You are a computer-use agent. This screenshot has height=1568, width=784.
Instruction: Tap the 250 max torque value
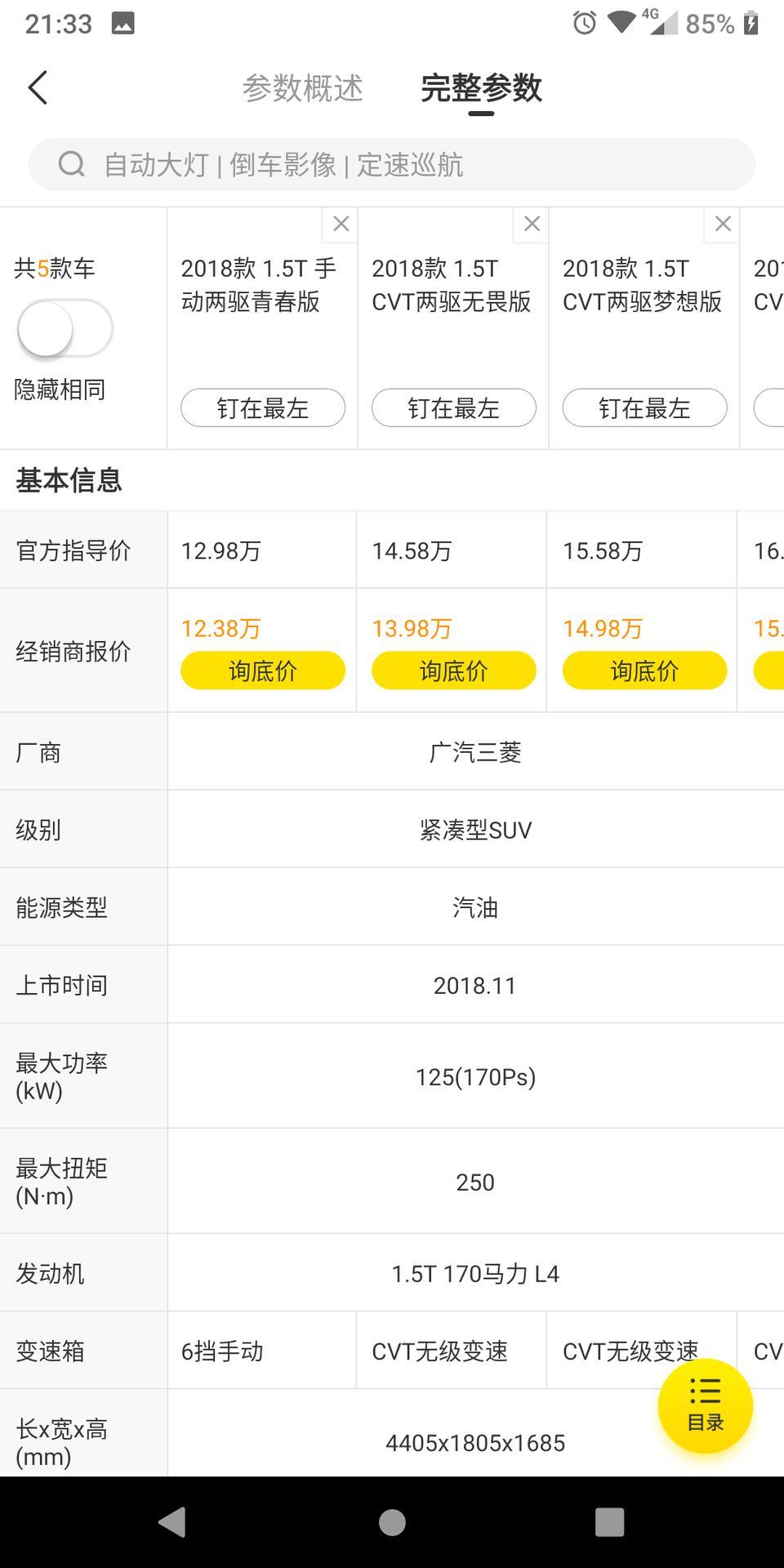click(475, 1183)
